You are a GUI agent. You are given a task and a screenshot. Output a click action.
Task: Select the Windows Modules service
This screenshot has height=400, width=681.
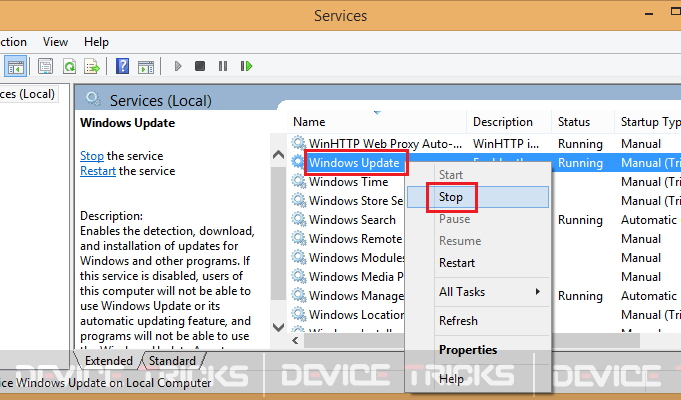pos(357,258)
